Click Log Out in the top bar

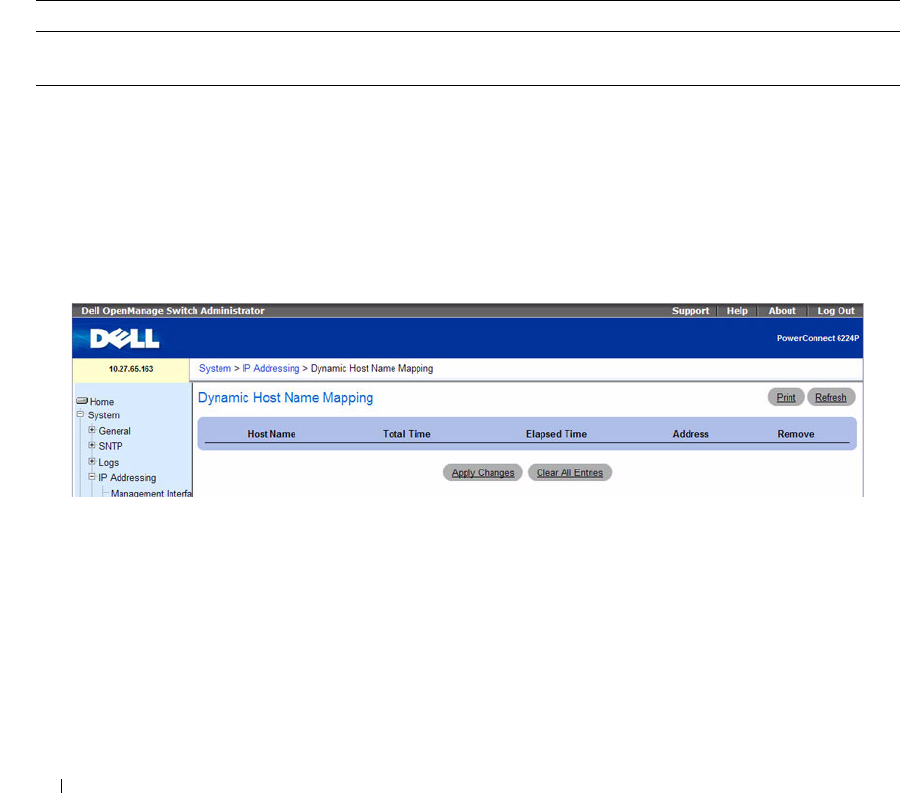[x=836, y=310]
